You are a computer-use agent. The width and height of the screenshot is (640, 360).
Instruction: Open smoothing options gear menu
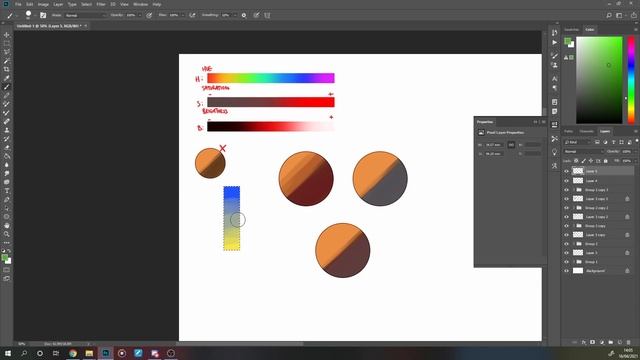coord(244,15)
